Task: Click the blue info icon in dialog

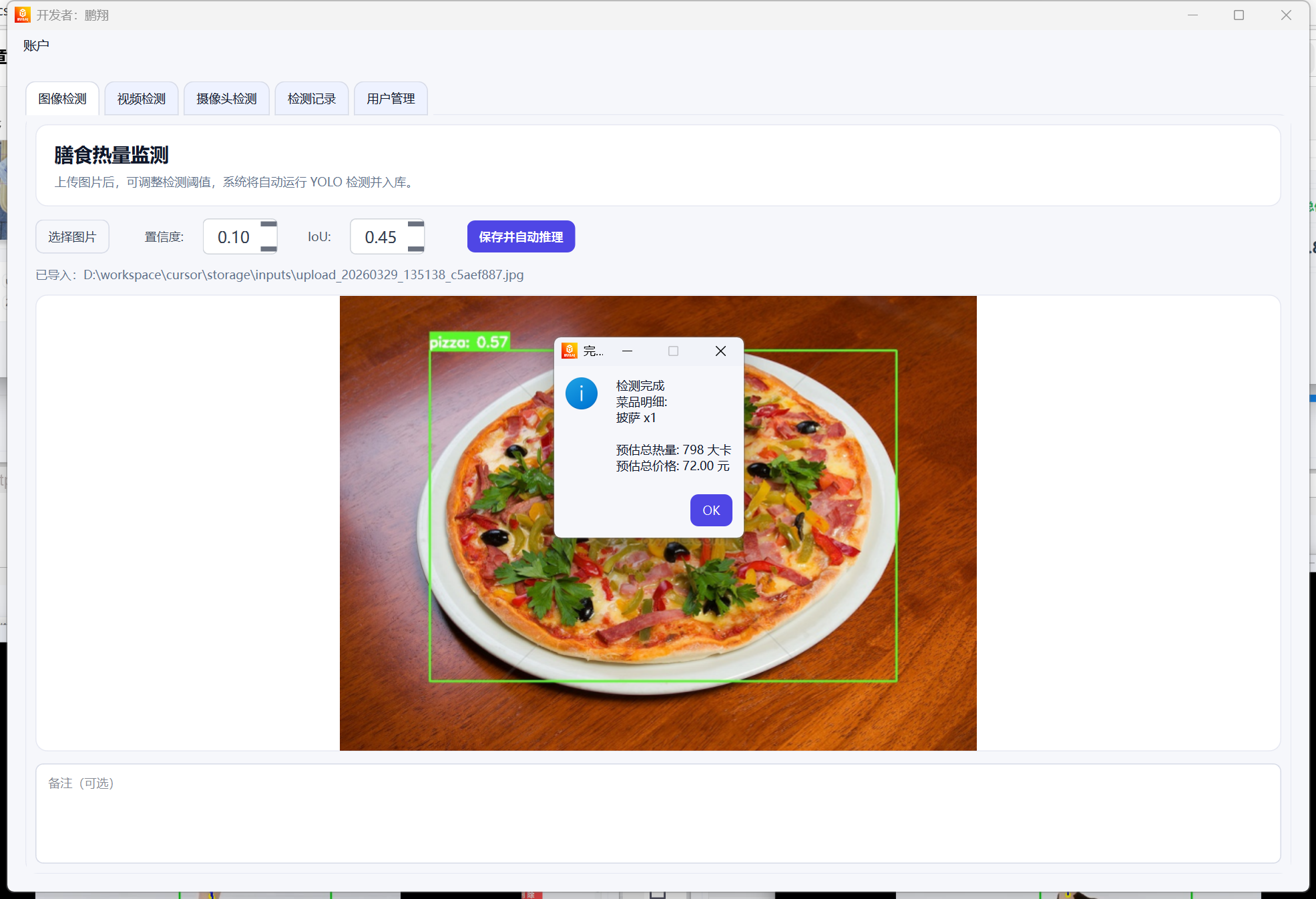Action: point(581,393)
